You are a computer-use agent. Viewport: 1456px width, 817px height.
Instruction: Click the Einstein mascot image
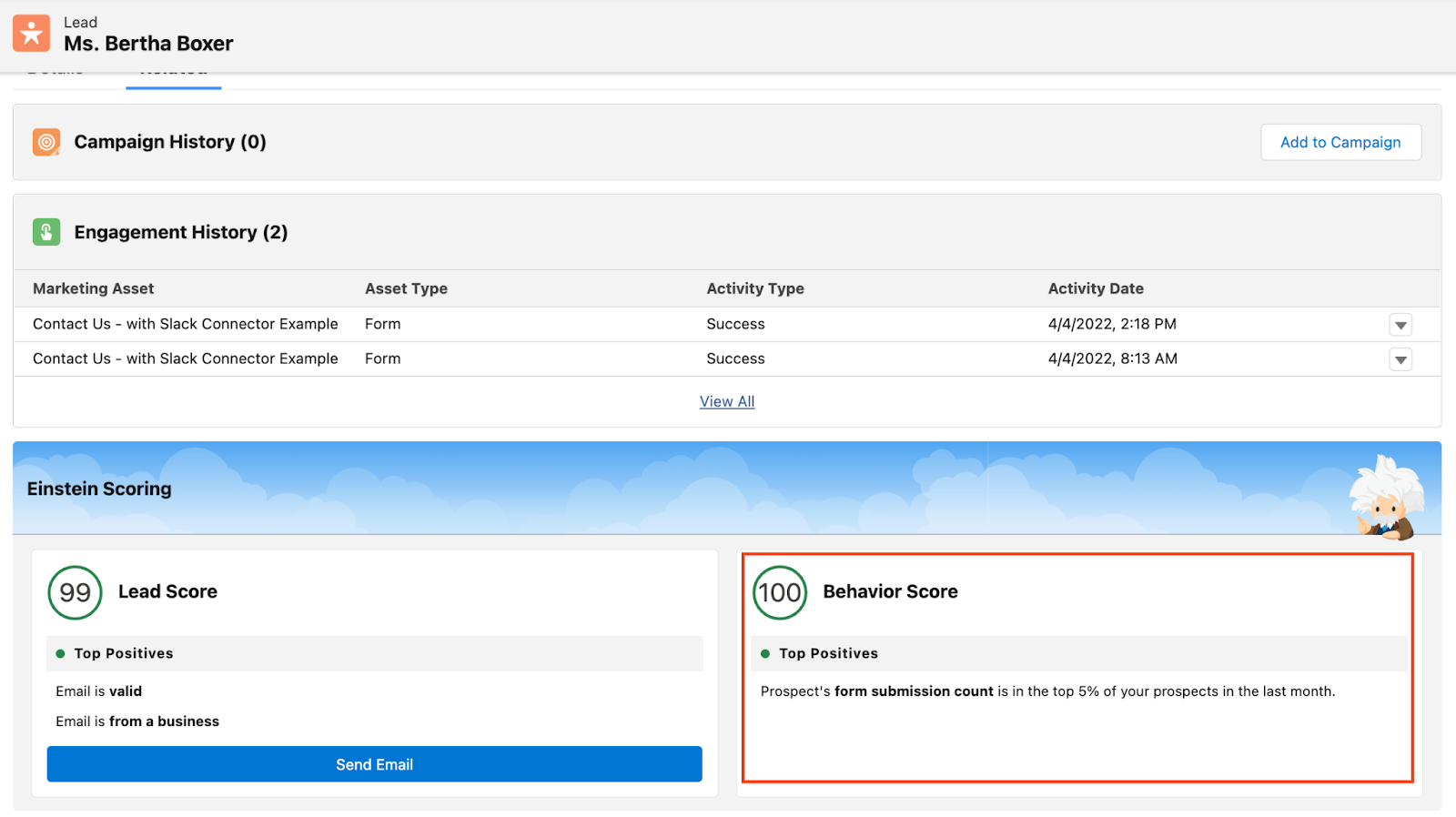coord(1386,497)
